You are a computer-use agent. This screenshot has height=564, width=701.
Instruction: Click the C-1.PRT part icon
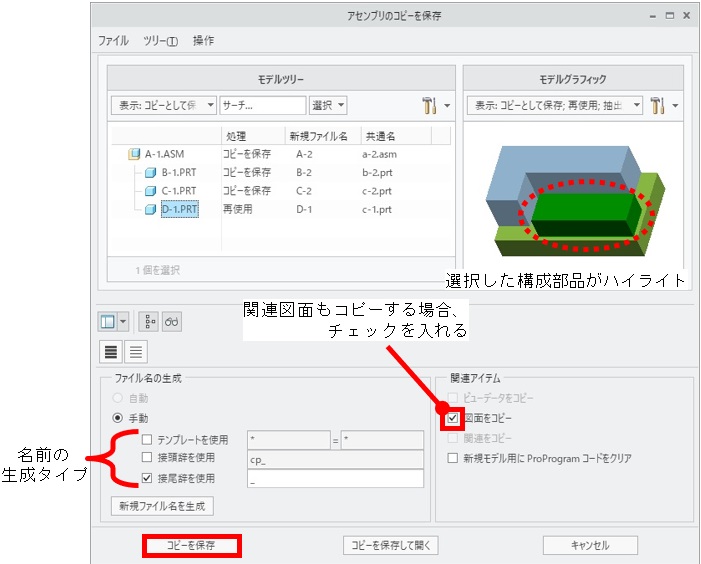coord(151,191)
